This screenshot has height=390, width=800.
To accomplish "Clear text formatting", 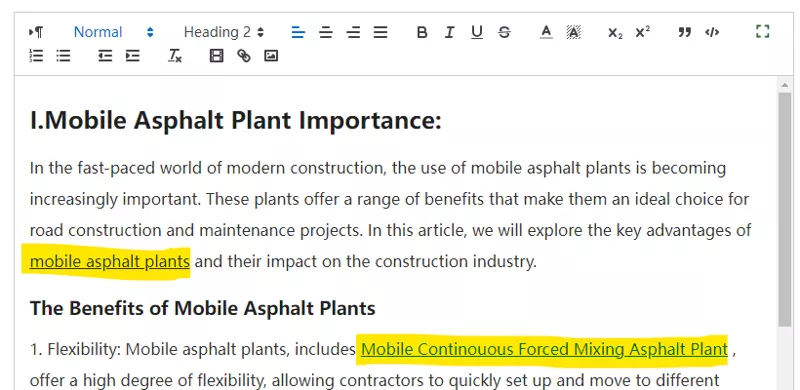I will click(174, 56).
